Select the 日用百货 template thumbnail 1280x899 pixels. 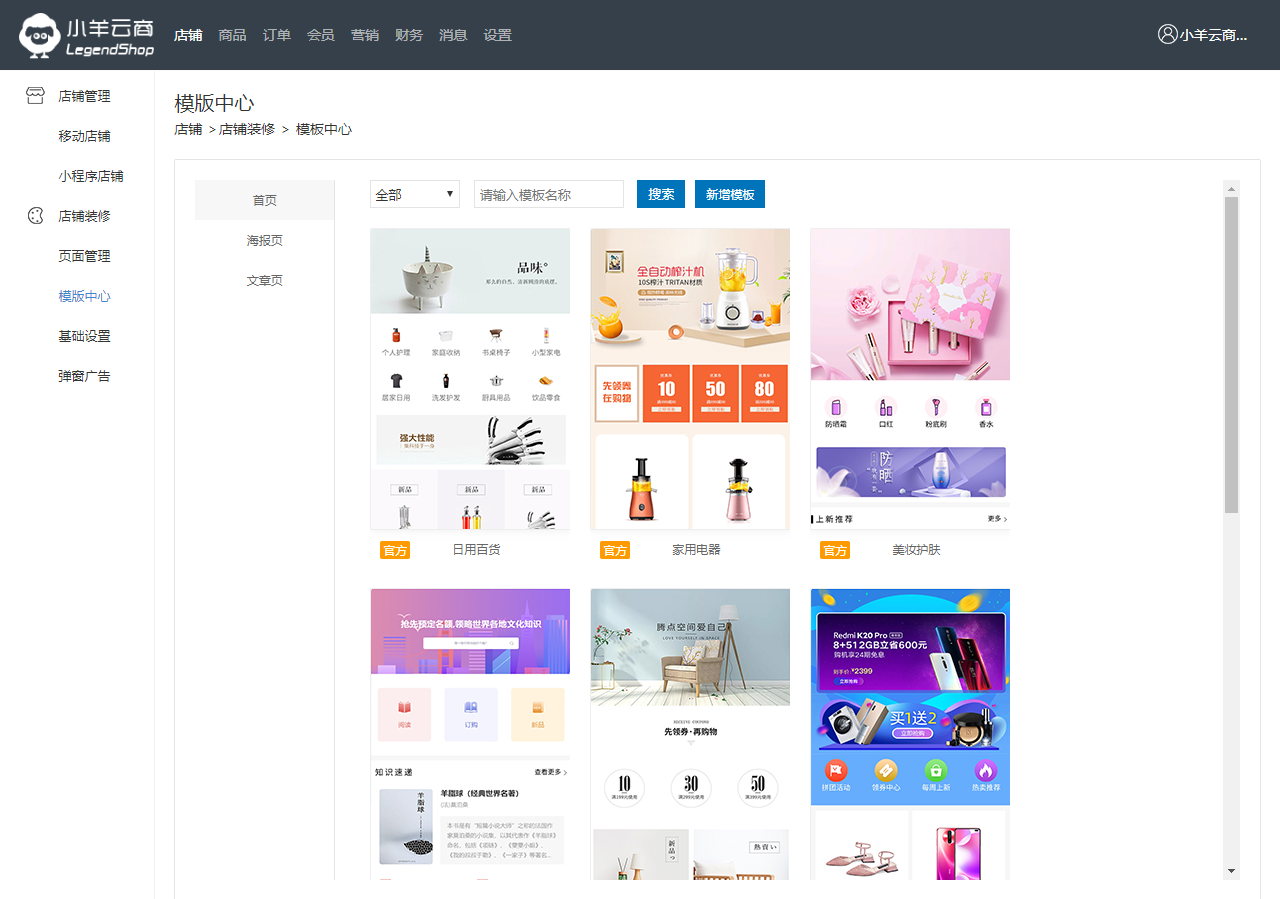click(470, 378)
